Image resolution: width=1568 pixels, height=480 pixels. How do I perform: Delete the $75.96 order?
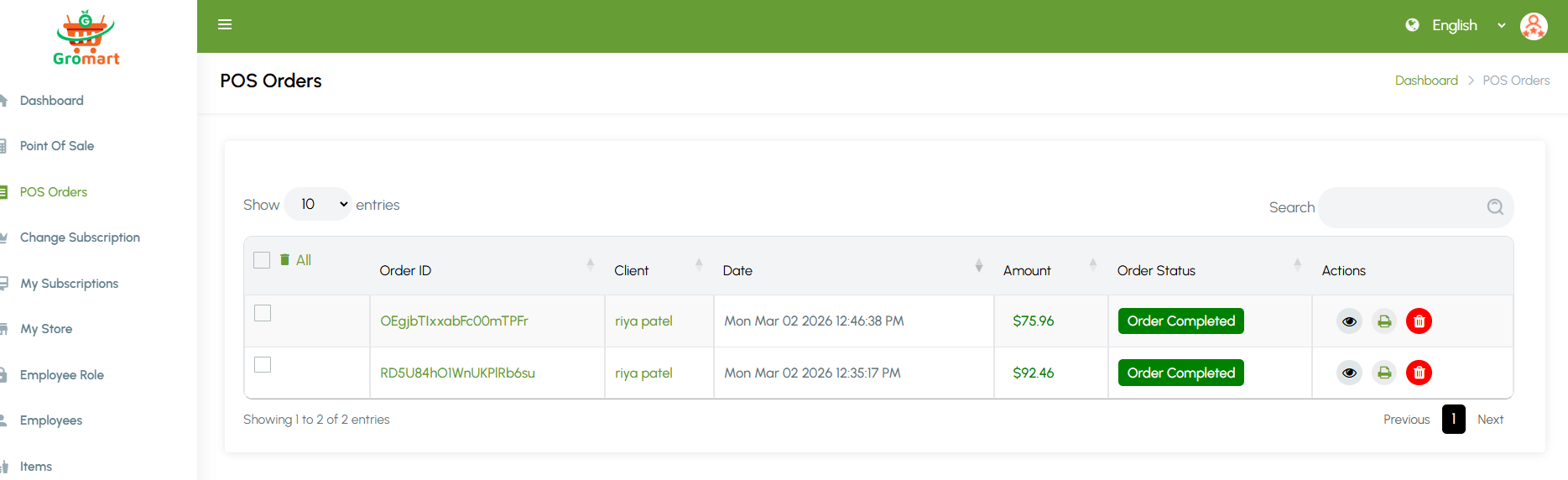pos(1419,321)
